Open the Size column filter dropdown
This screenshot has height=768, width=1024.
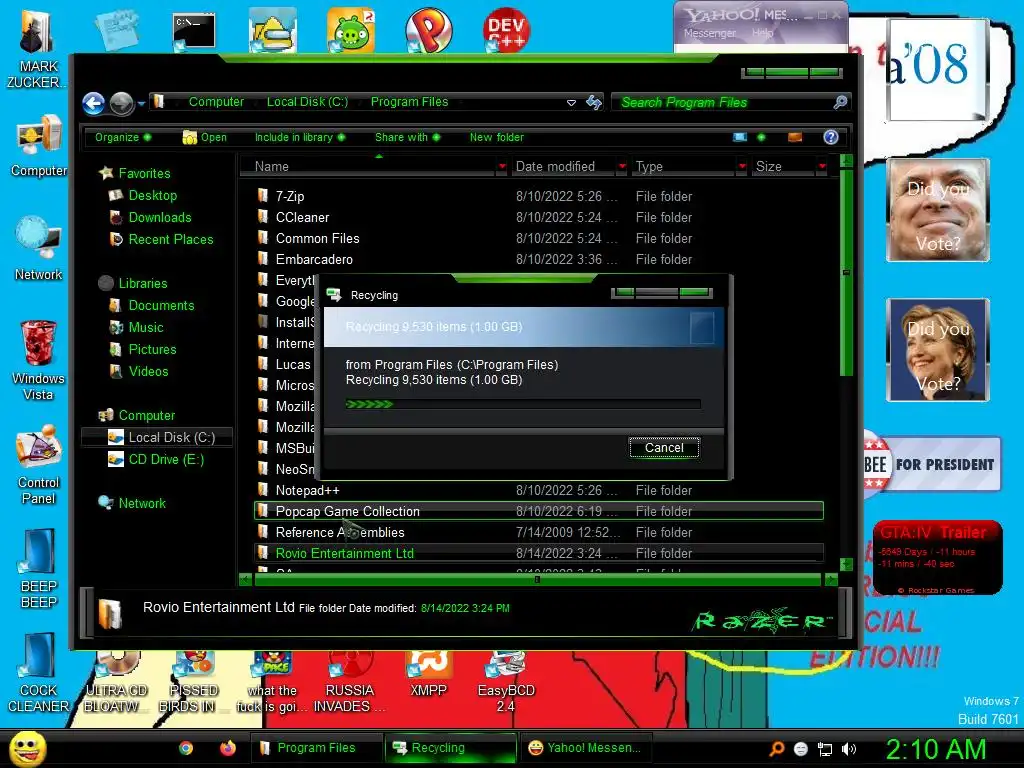pyautogui.click(x=822, y=167)
